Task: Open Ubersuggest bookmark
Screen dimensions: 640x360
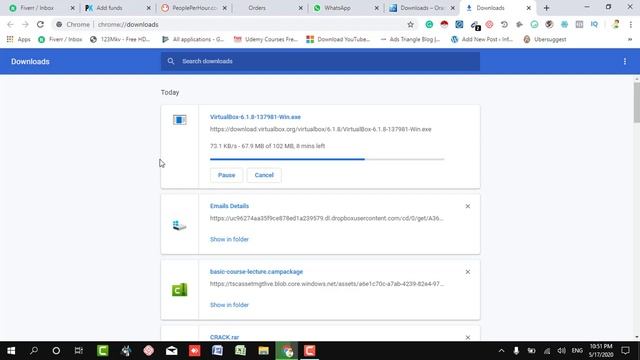Action: (x=545, y=39)
